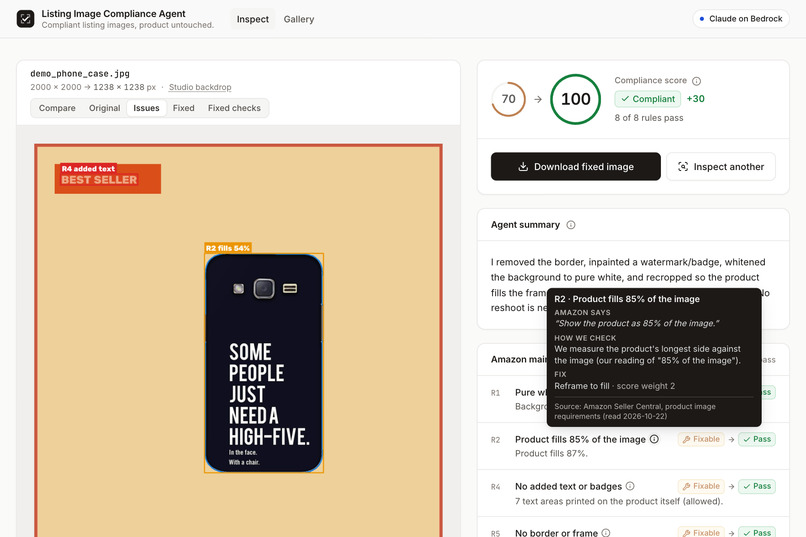This screenshot has height=537, width=806.
Task: Click the info icon beside No added text
Action: (630, 486)
